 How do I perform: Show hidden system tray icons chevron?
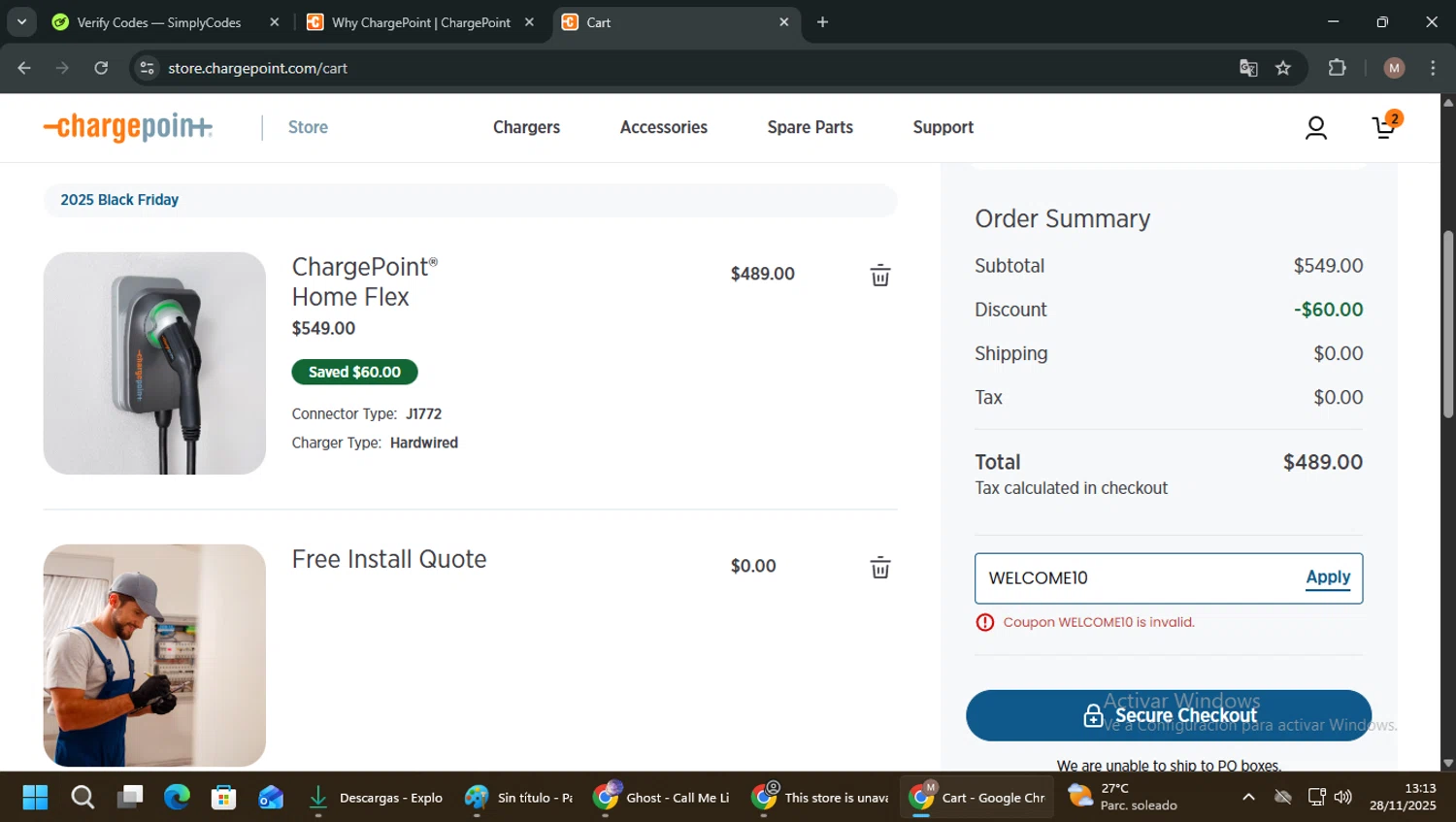point(1248,798)
